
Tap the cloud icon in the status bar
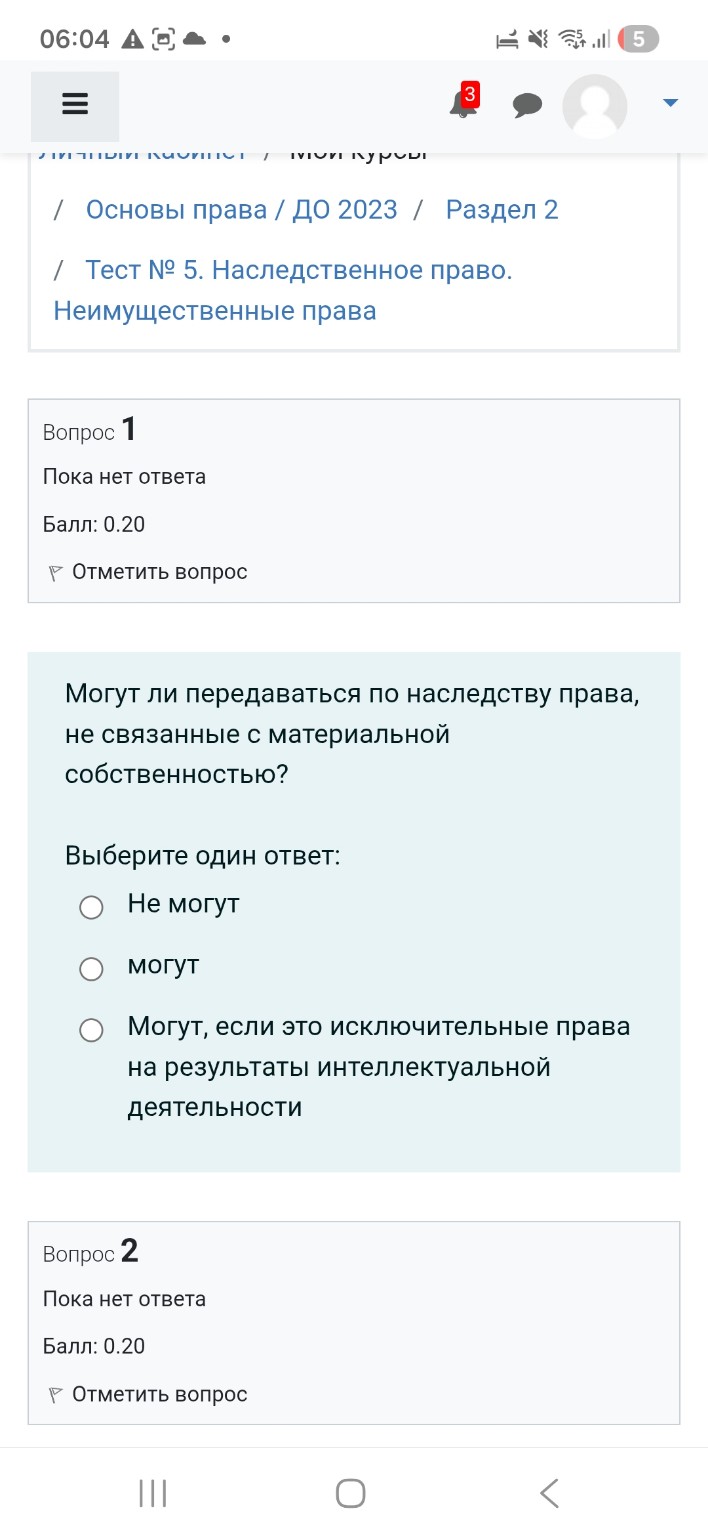193,38
